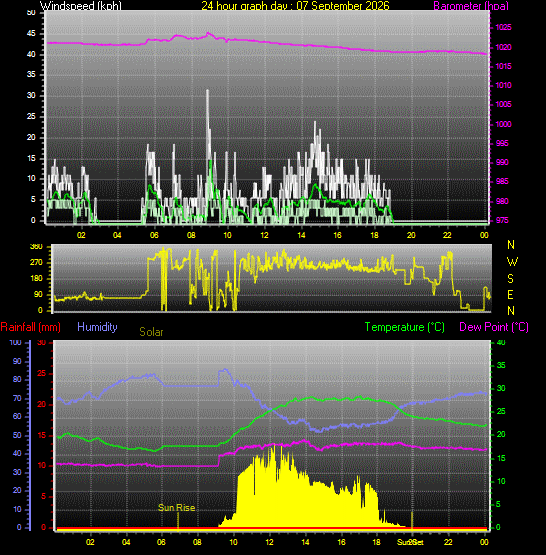546x555 pixels.
Task: Click the bottom 'N' compass letter
Action: tap(511, 311)
